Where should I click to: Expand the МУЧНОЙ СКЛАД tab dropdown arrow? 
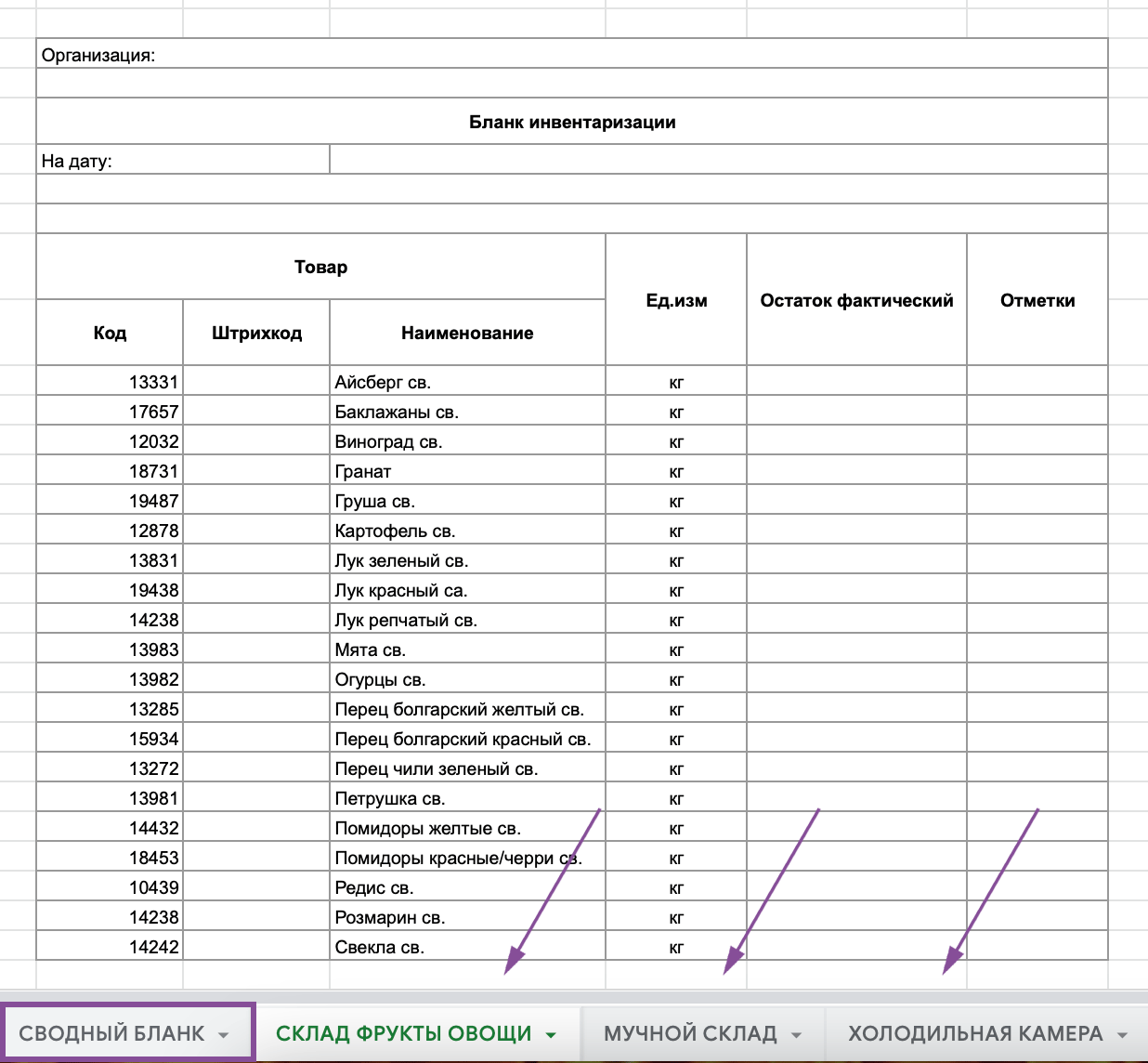pyautogui.click(x=797, y=1035)
